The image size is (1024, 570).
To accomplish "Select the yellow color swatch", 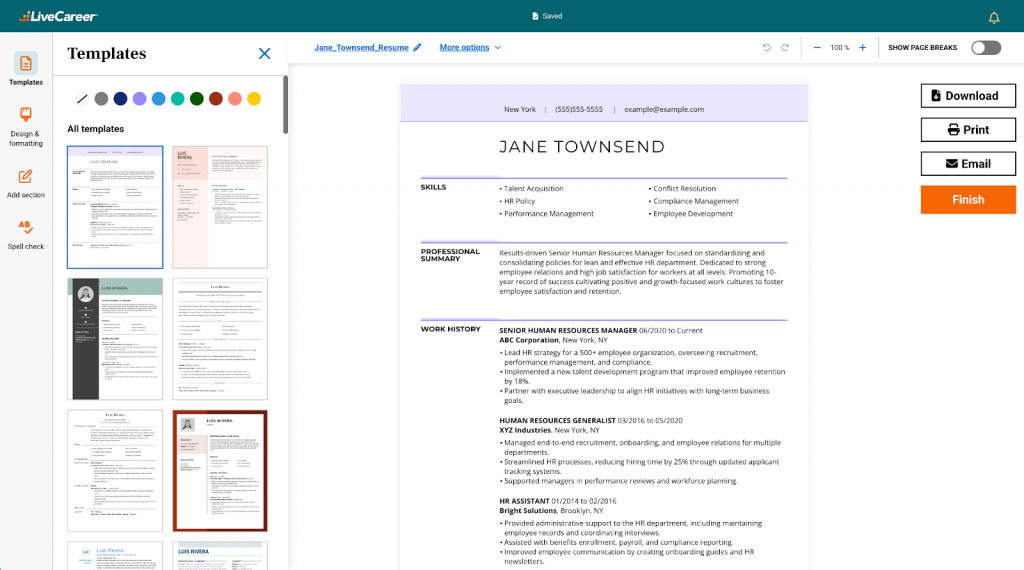I will [254, 98].
